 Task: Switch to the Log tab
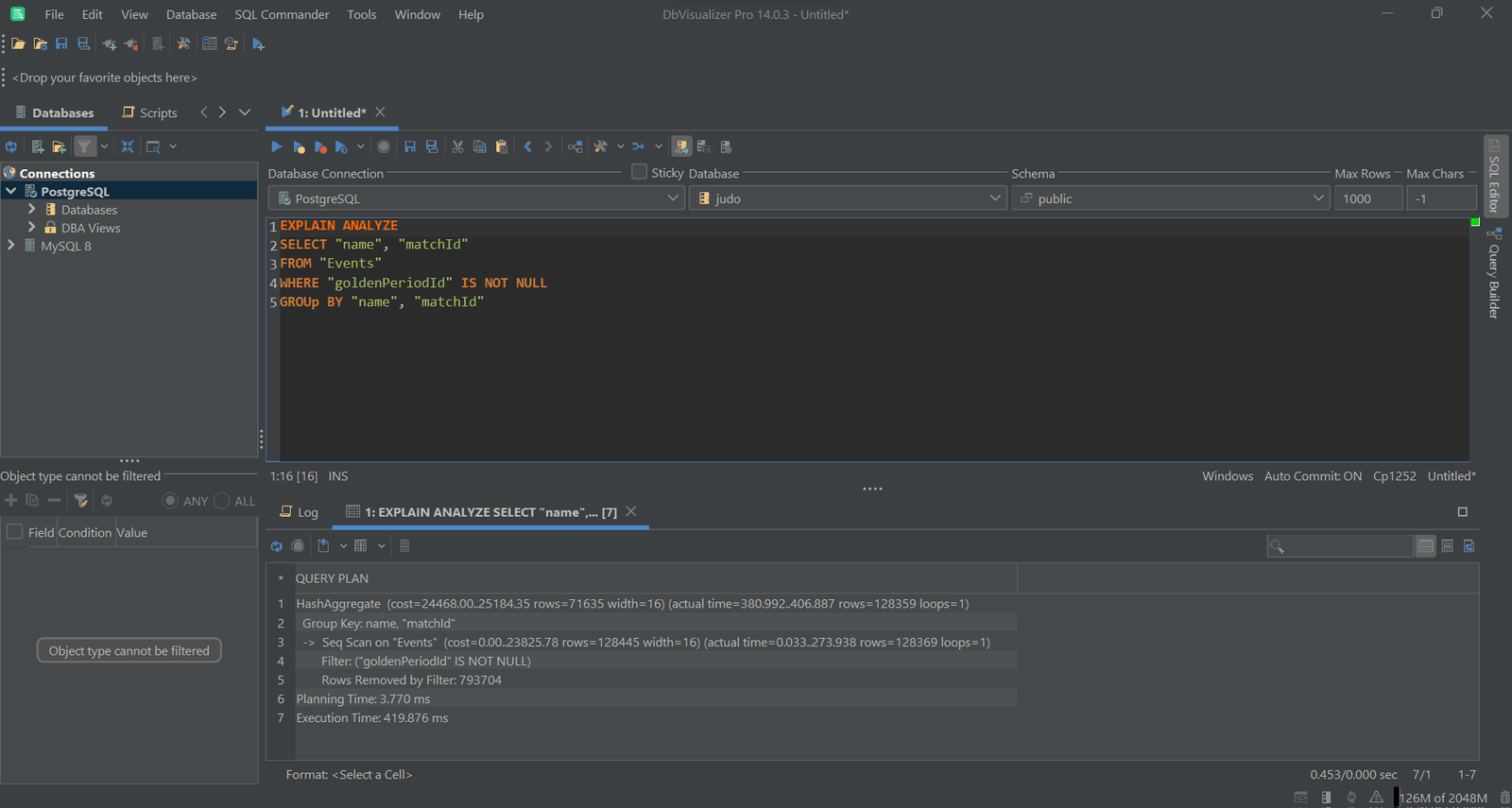(x=300, y=512)
